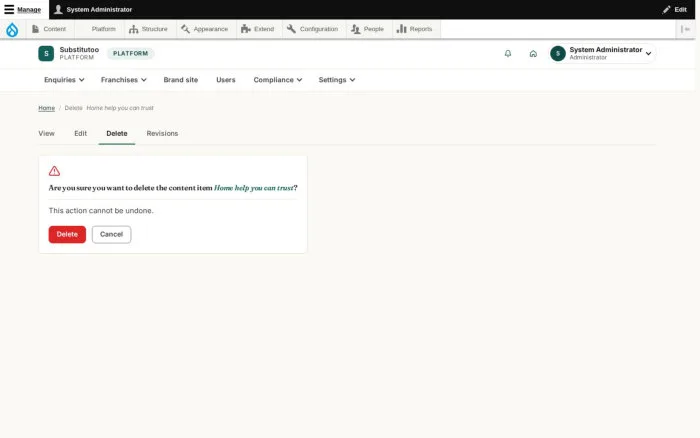The image size is (700, 438).
Task: Follow the Home help you can trust link
Action: click(254, 188)
